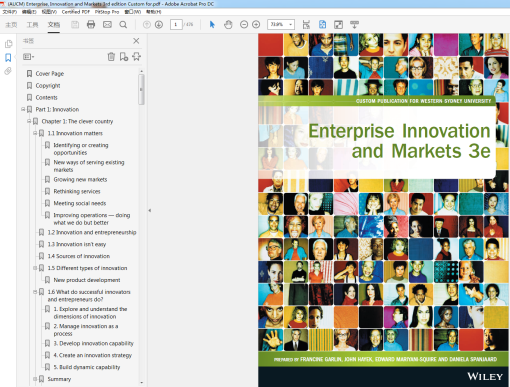Open the search magnifier tool
This screenshot has height=387, width=510.
point(123,25)
